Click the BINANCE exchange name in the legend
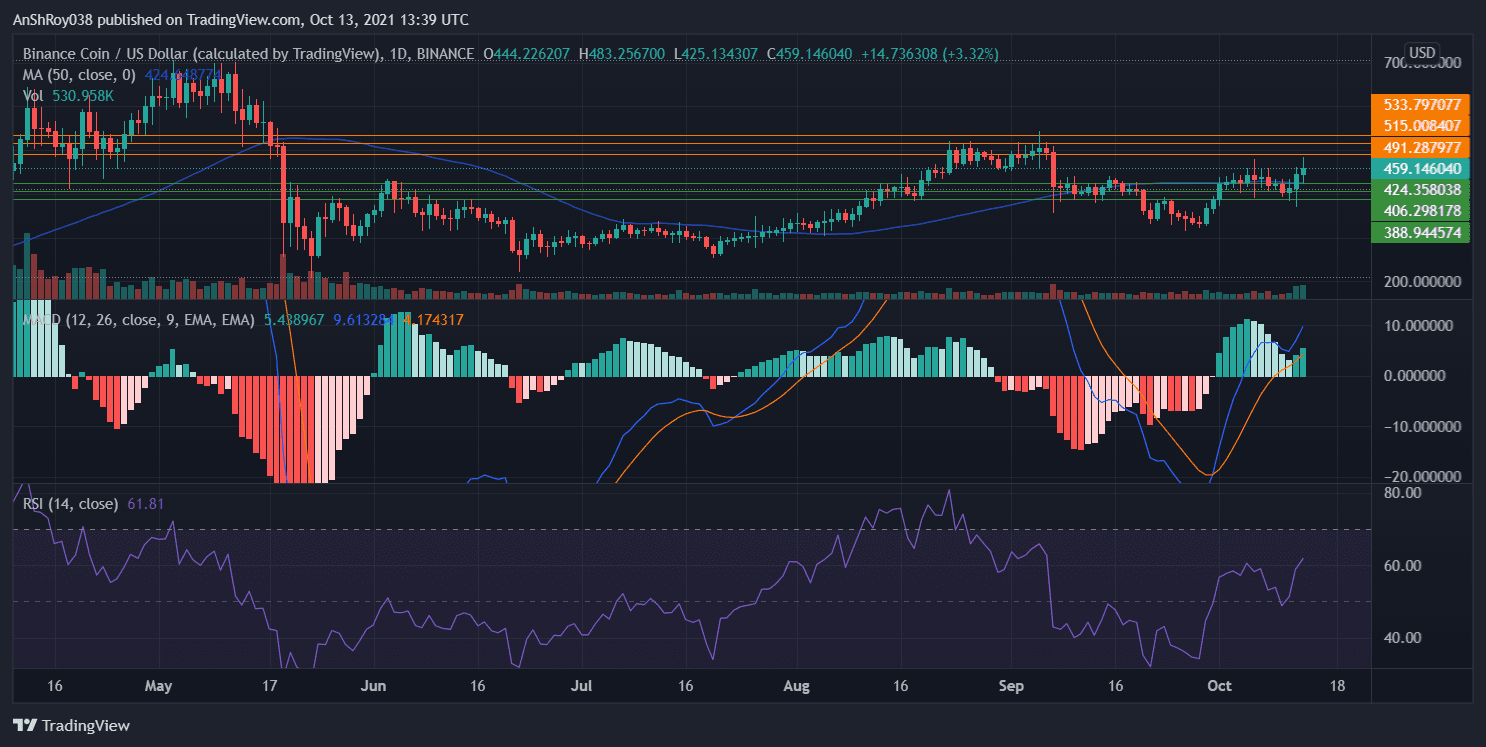Image resolution: width=1486 pixels, height=747 pixels. pos(447,54)
